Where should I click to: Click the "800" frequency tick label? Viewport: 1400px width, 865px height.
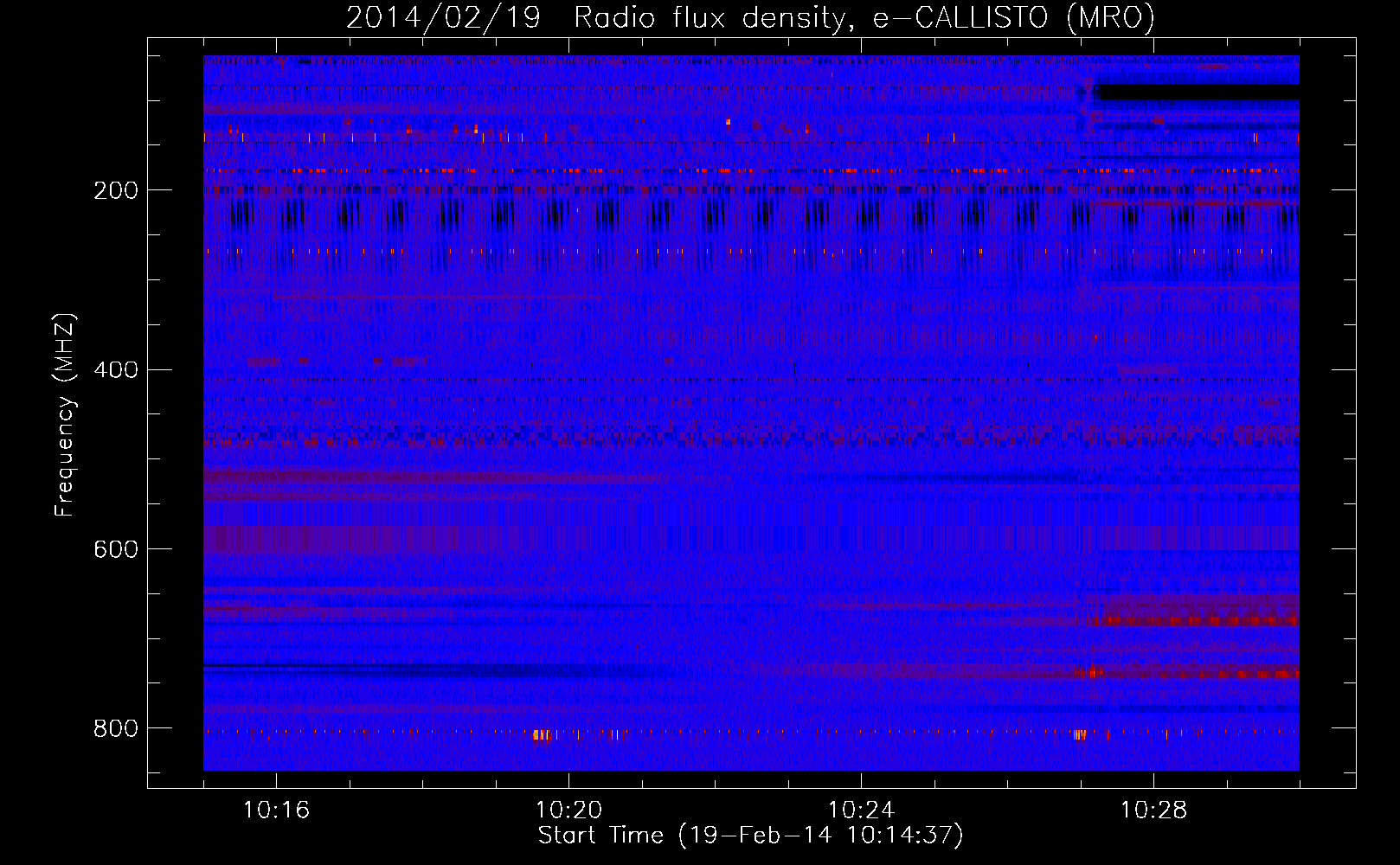click(x=115, y=729)
